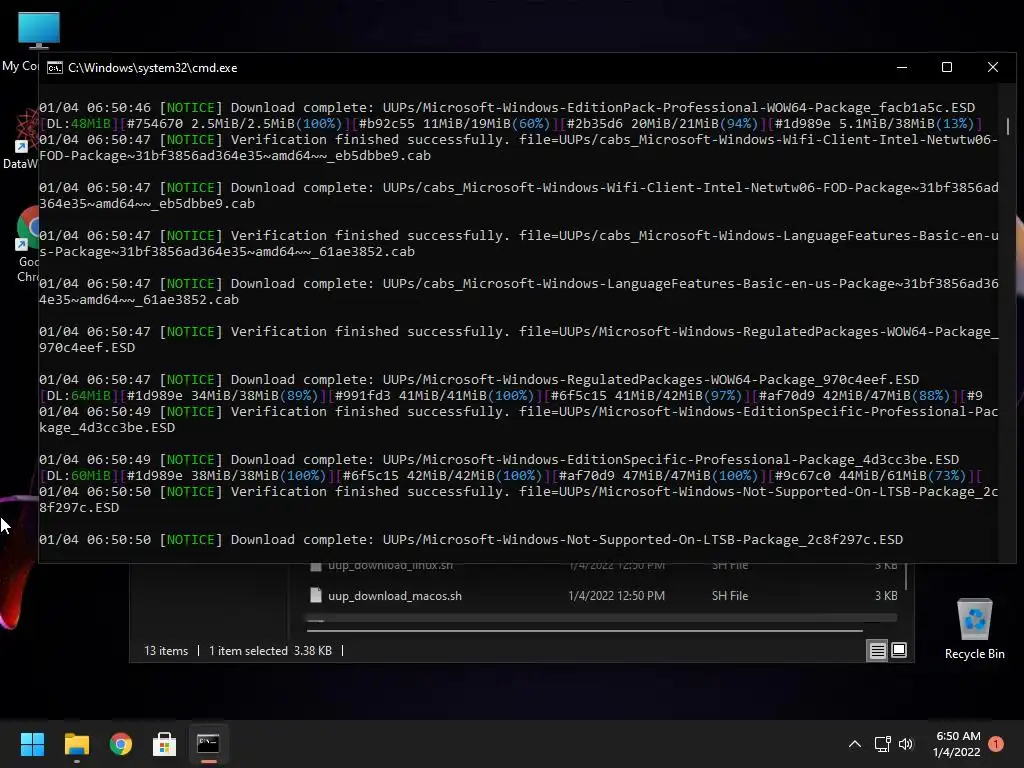Viewport: 1024px width, 768px height.
Task: Click the Explorer vertical scrollbar
Action: click(906, 575)
